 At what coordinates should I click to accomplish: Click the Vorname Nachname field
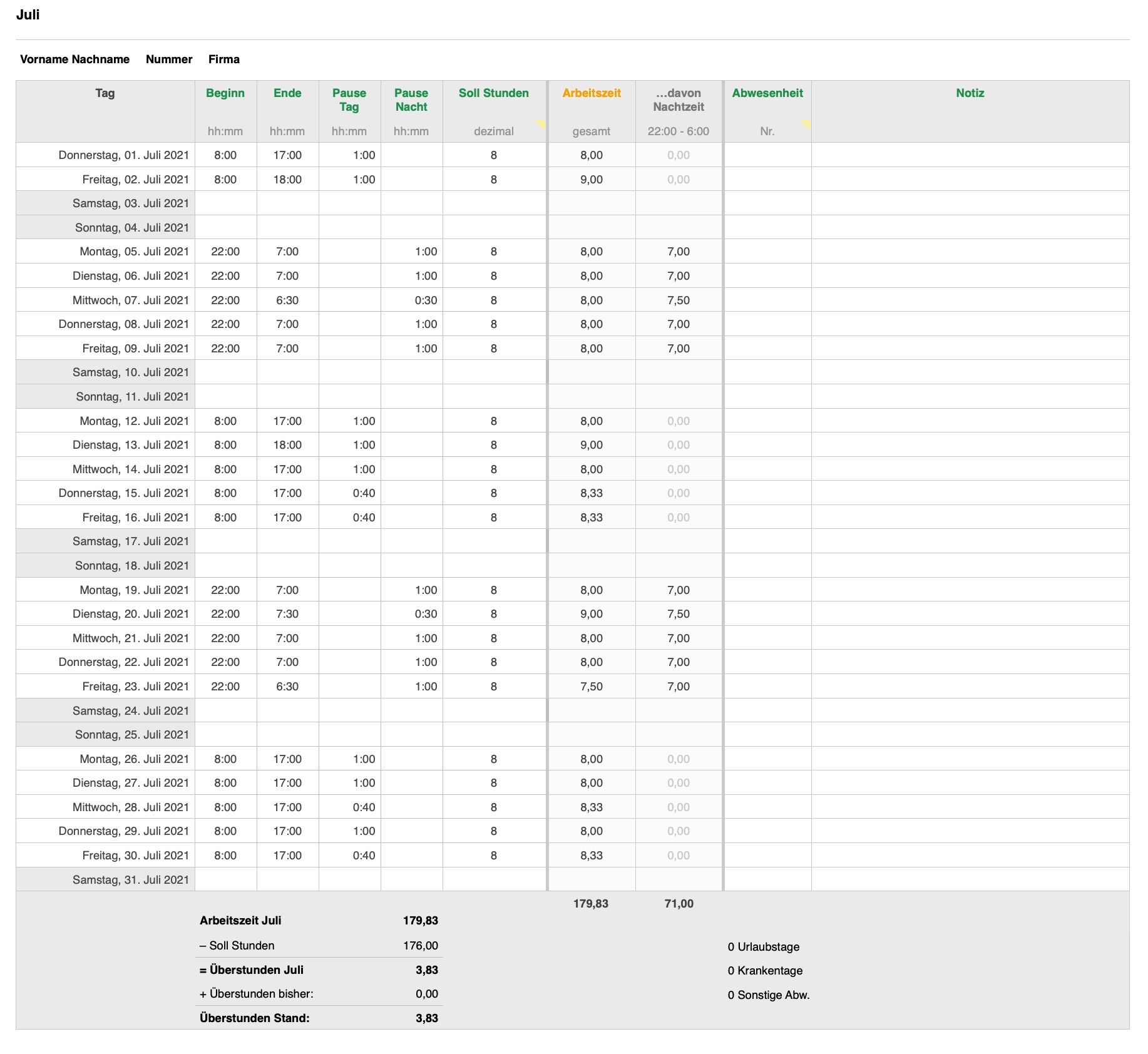coord(74,59)
